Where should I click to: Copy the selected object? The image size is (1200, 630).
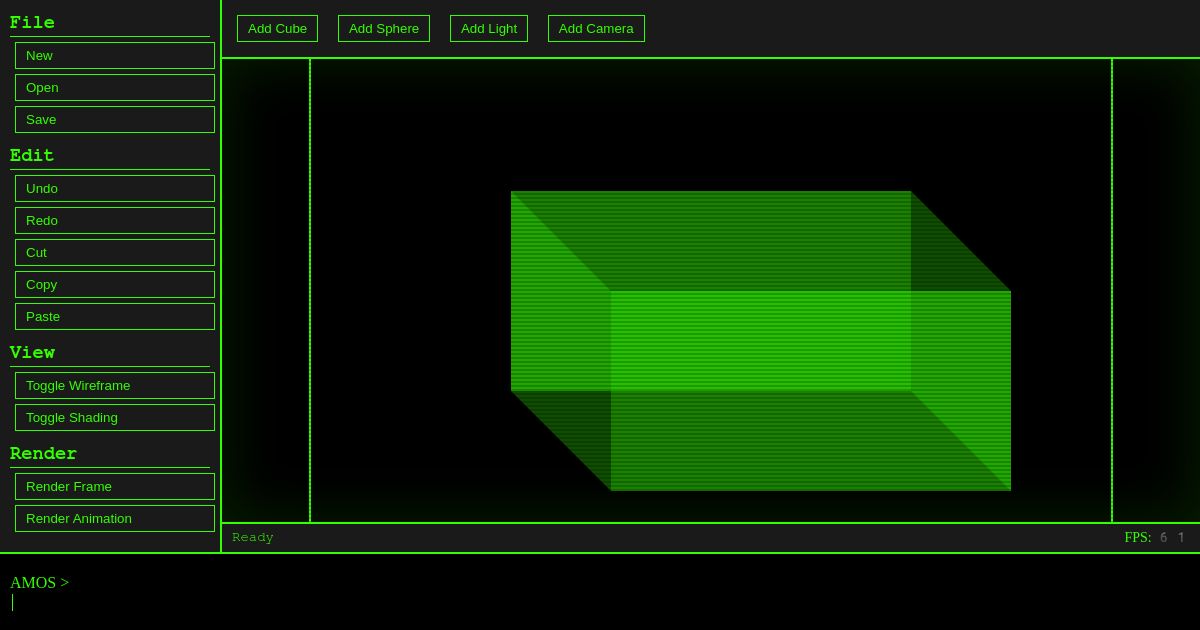(x=114, y=284)
